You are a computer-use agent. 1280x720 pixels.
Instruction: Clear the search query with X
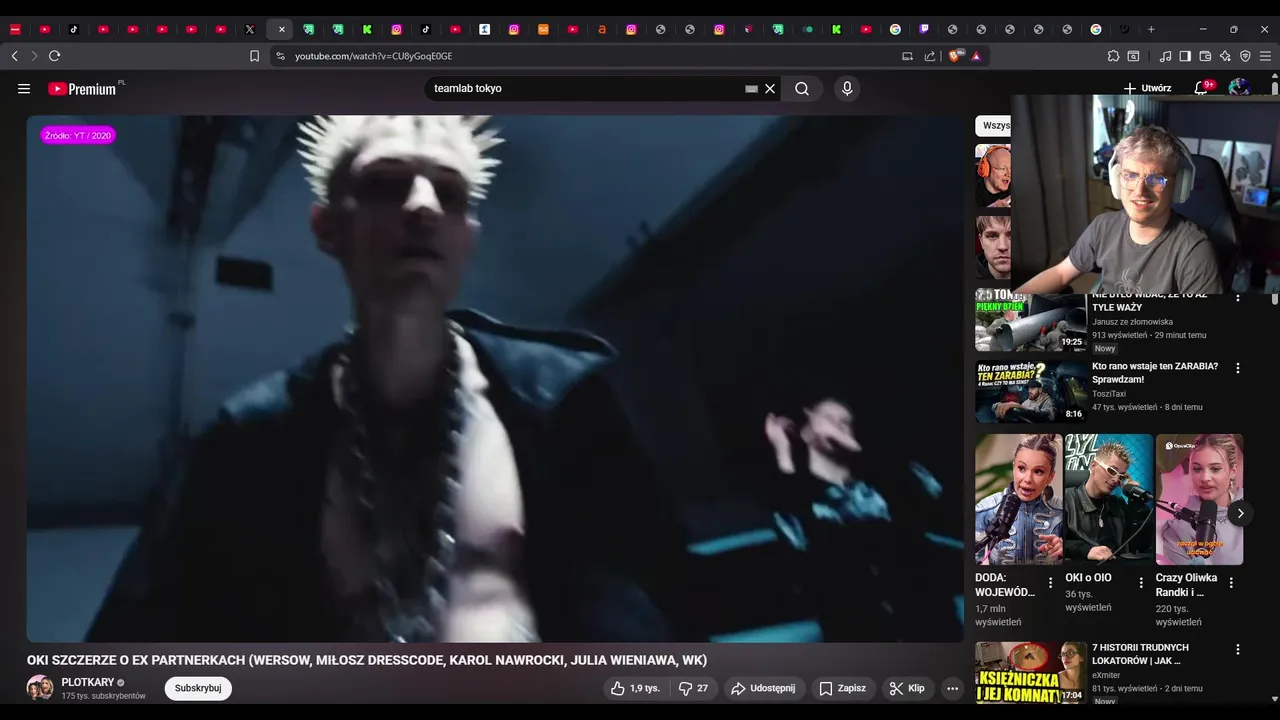(770, 89)
